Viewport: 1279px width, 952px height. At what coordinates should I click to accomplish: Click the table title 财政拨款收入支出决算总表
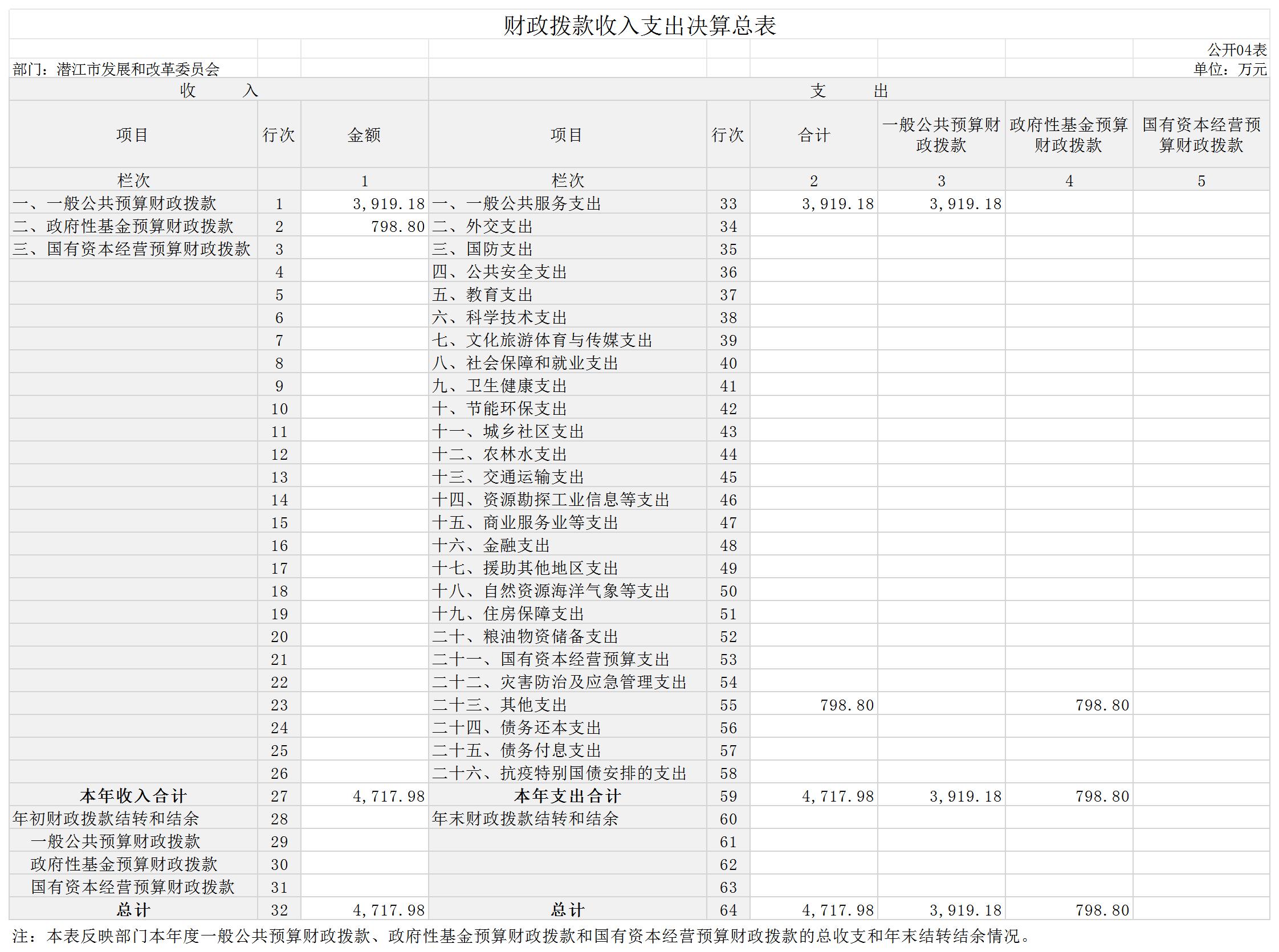[639, 26]
